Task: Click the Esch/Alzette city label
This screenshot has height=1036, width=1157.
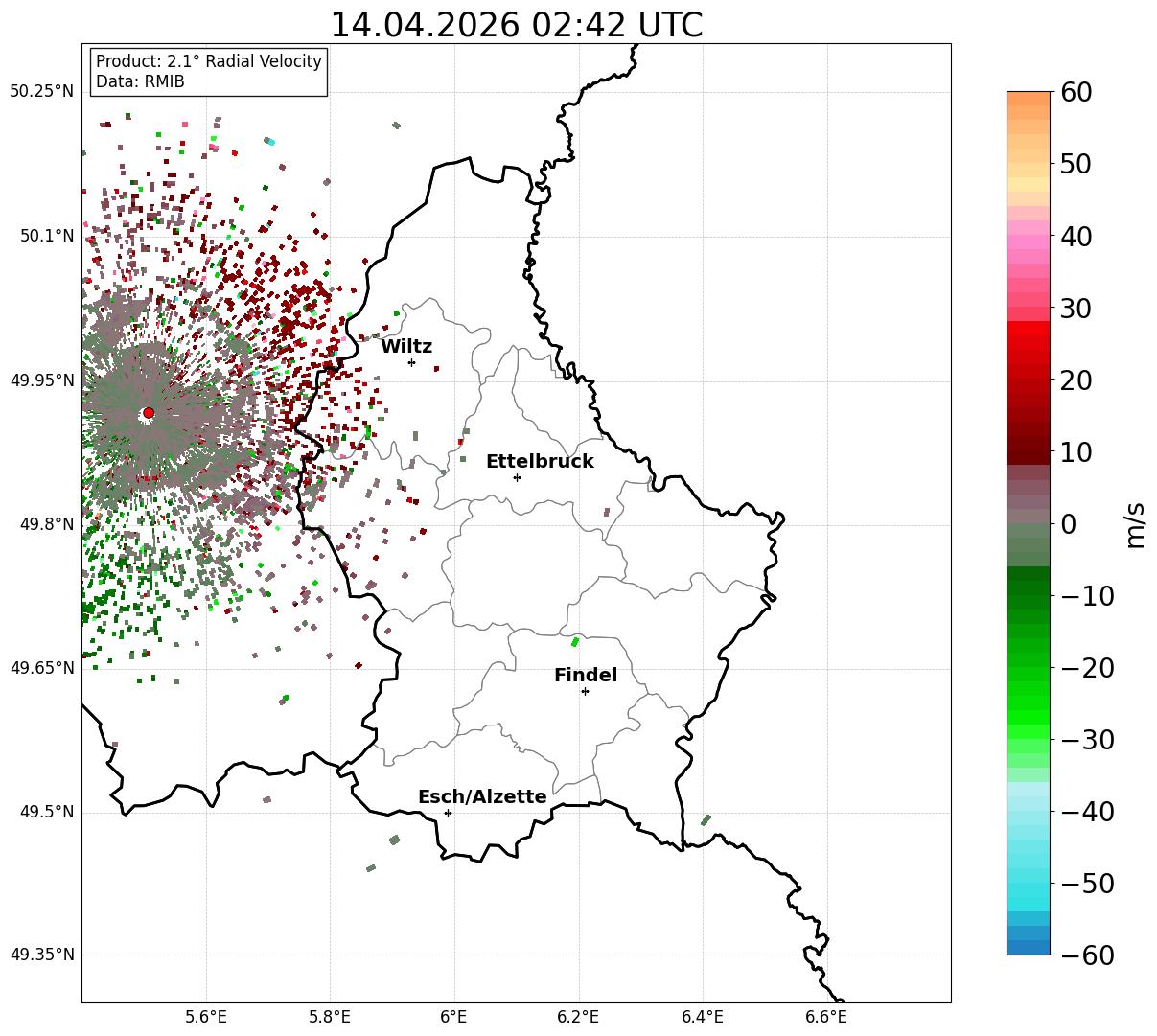Action: [x=482, y=796]
